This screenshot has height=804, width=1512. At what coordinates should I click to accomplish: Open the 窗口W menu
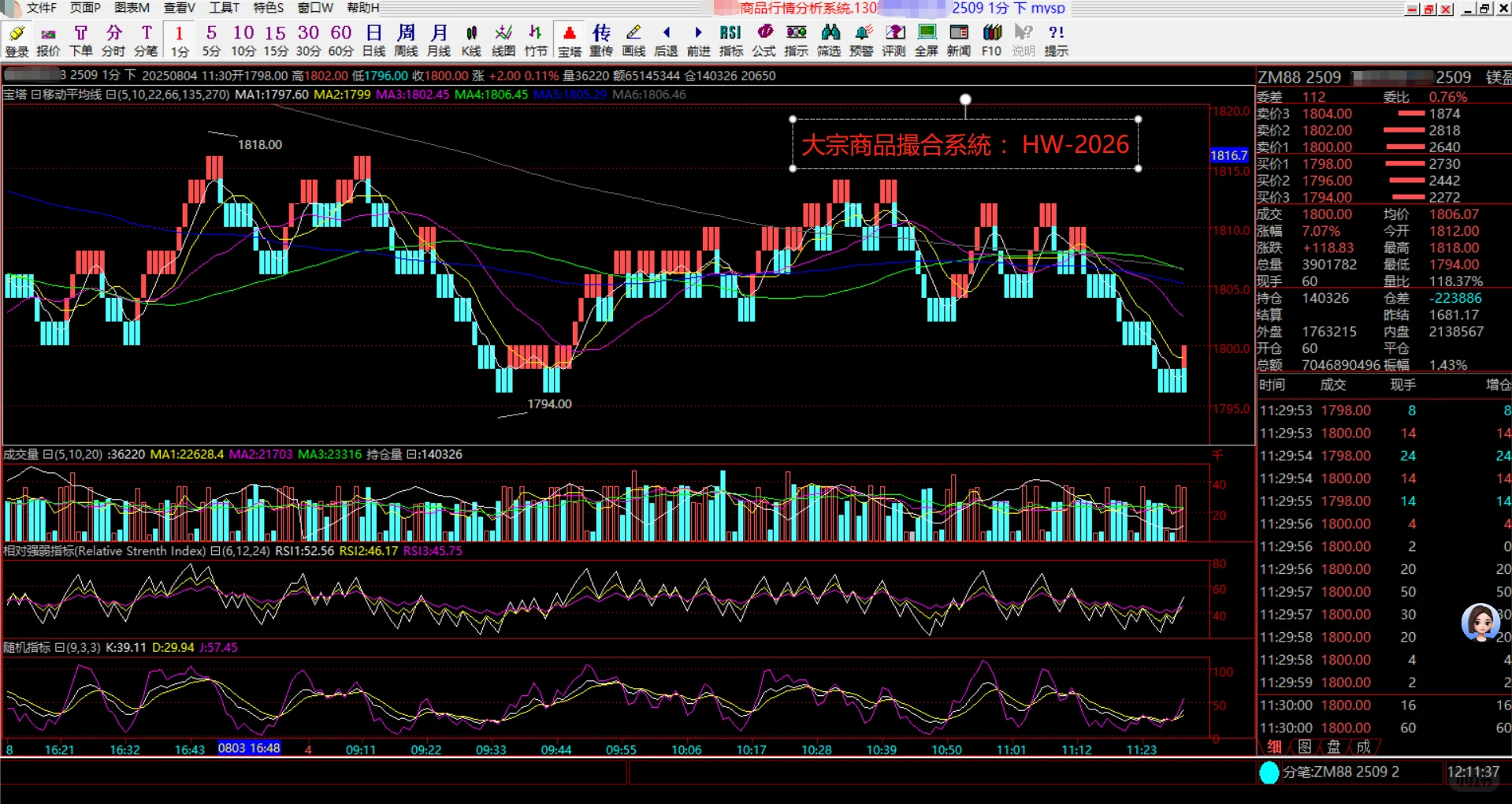tap(316, 8)
